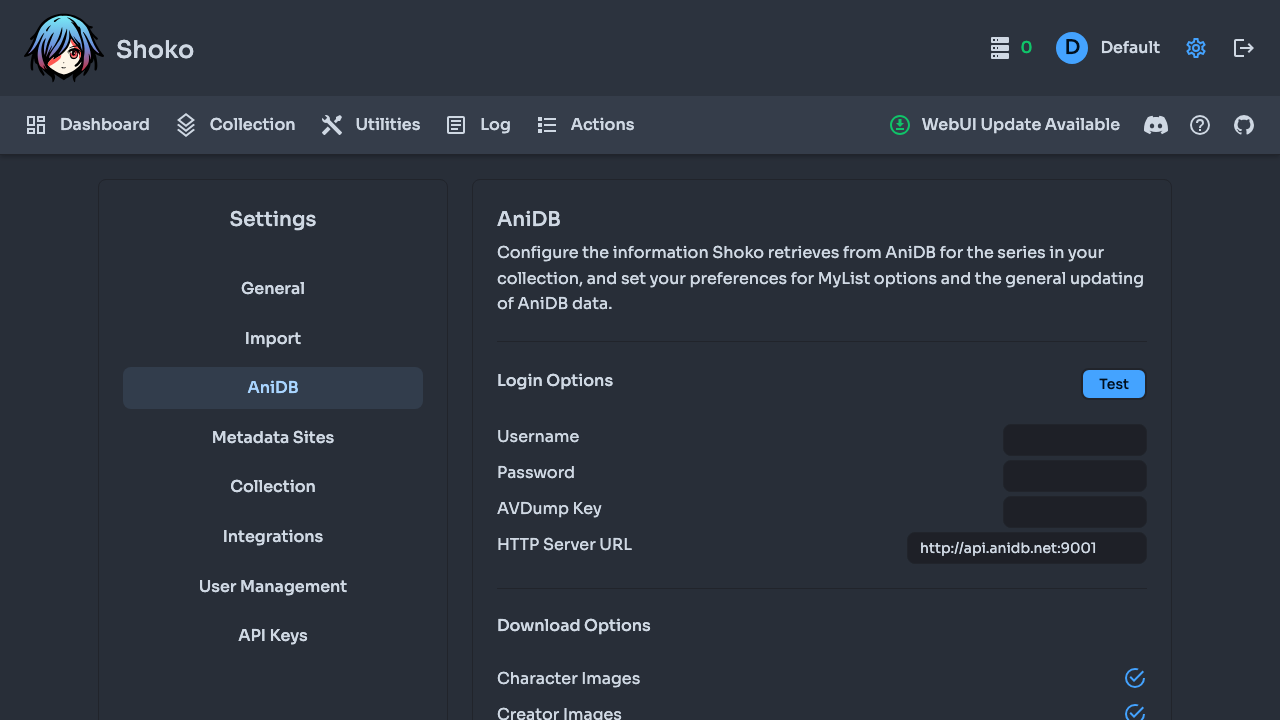
Task: Focus the AVDump Key input field
Action: pos(1075,512)
